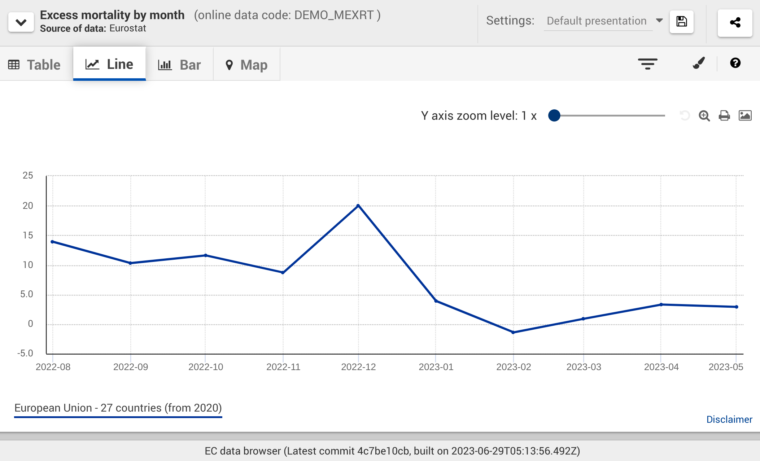Click the Y axis zoom slider handle
This screenshot has height=461, width=760.
(x=554, y=116)
